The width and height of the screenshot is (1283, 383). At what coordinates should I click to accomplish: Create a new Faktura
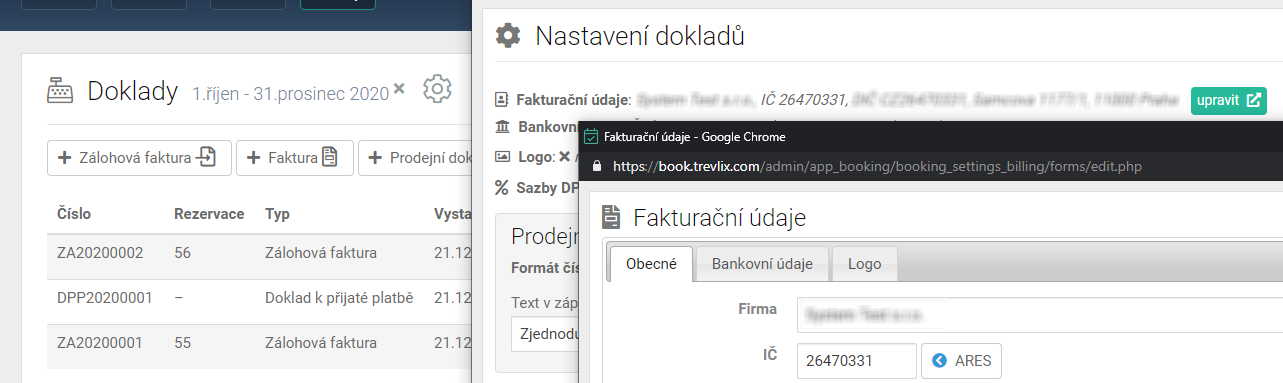[294, 157]
